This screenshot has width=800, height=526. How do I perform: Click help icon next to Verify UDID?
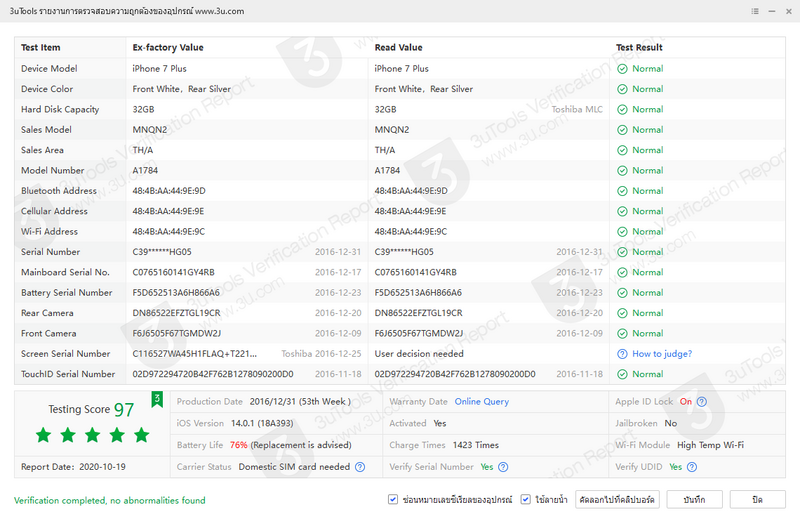(692, 467)
